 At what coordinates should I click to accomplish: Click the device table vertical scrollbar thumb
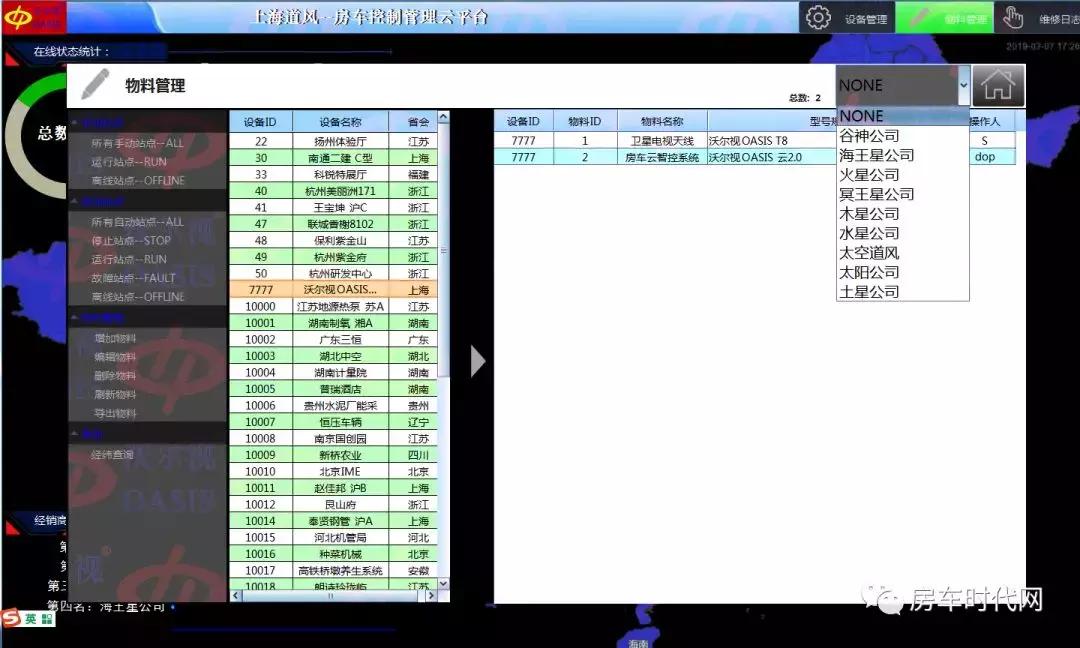point(444,251)
